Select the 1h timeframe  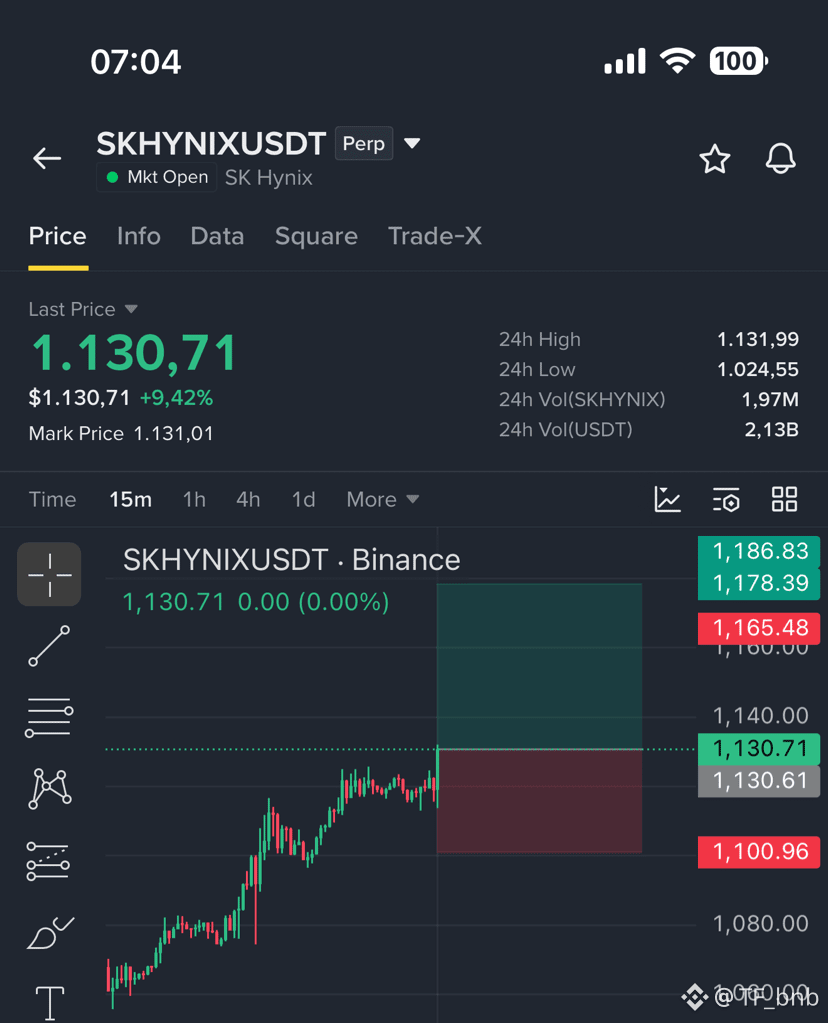(194, 499)
